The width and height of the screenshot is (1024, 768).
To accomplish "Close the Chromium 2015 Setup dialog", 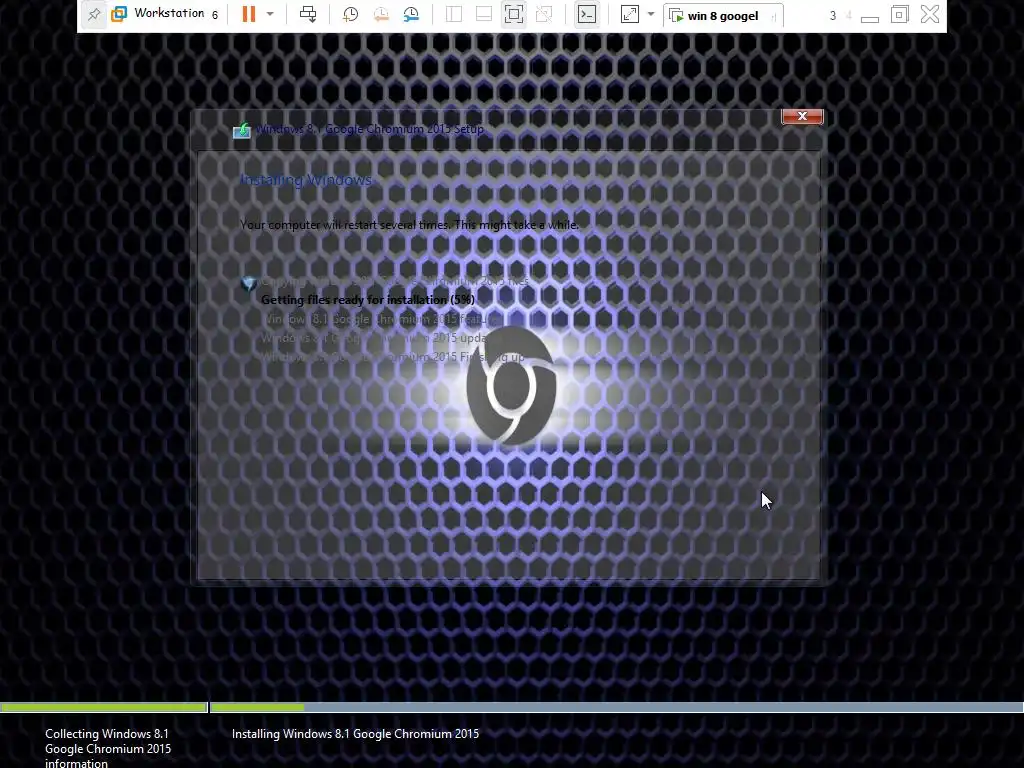I will (x=802, y=116).
